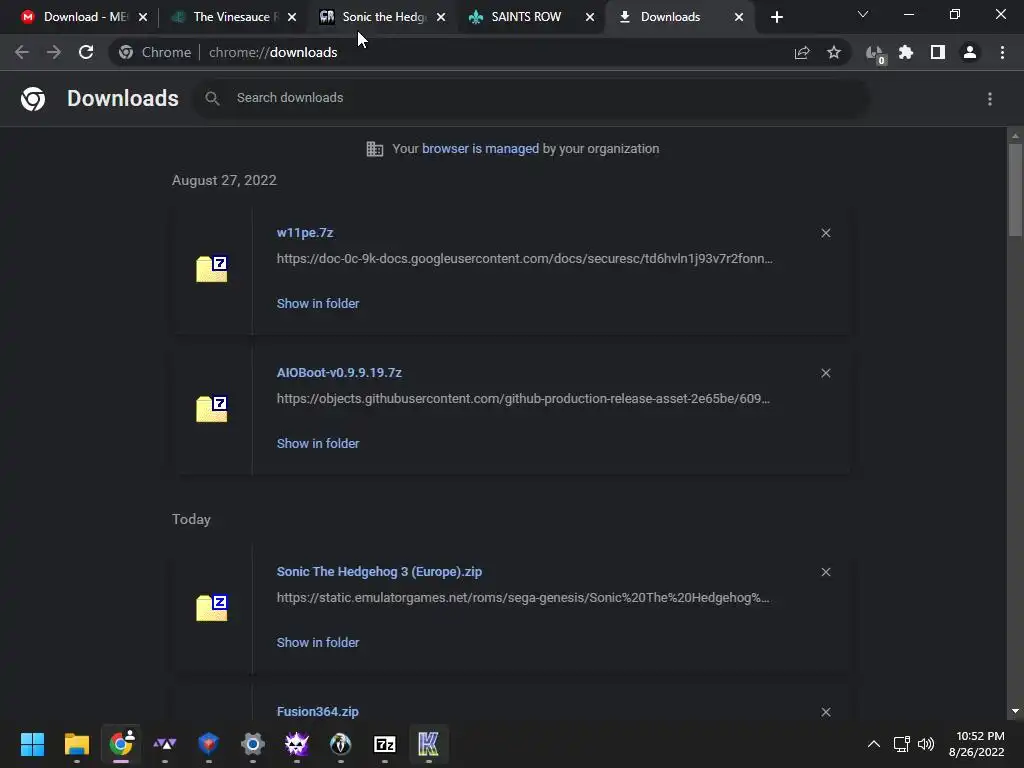Open Sonic The Hedgehog 3 (Europe).zip
1024x768 pixels.
coord(379,571)
